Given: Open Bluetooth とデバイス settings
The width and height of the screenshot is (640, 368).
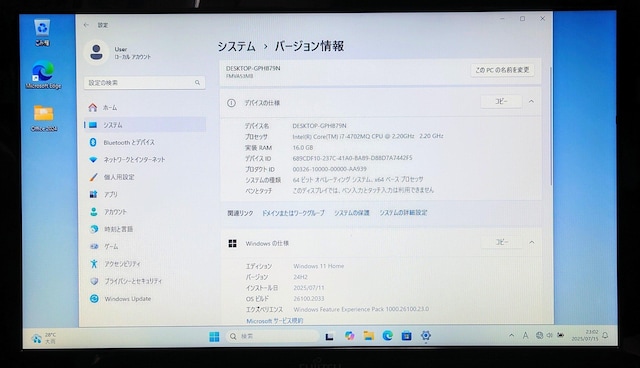Looking at the screenshot, I should [x=145, y=142].
